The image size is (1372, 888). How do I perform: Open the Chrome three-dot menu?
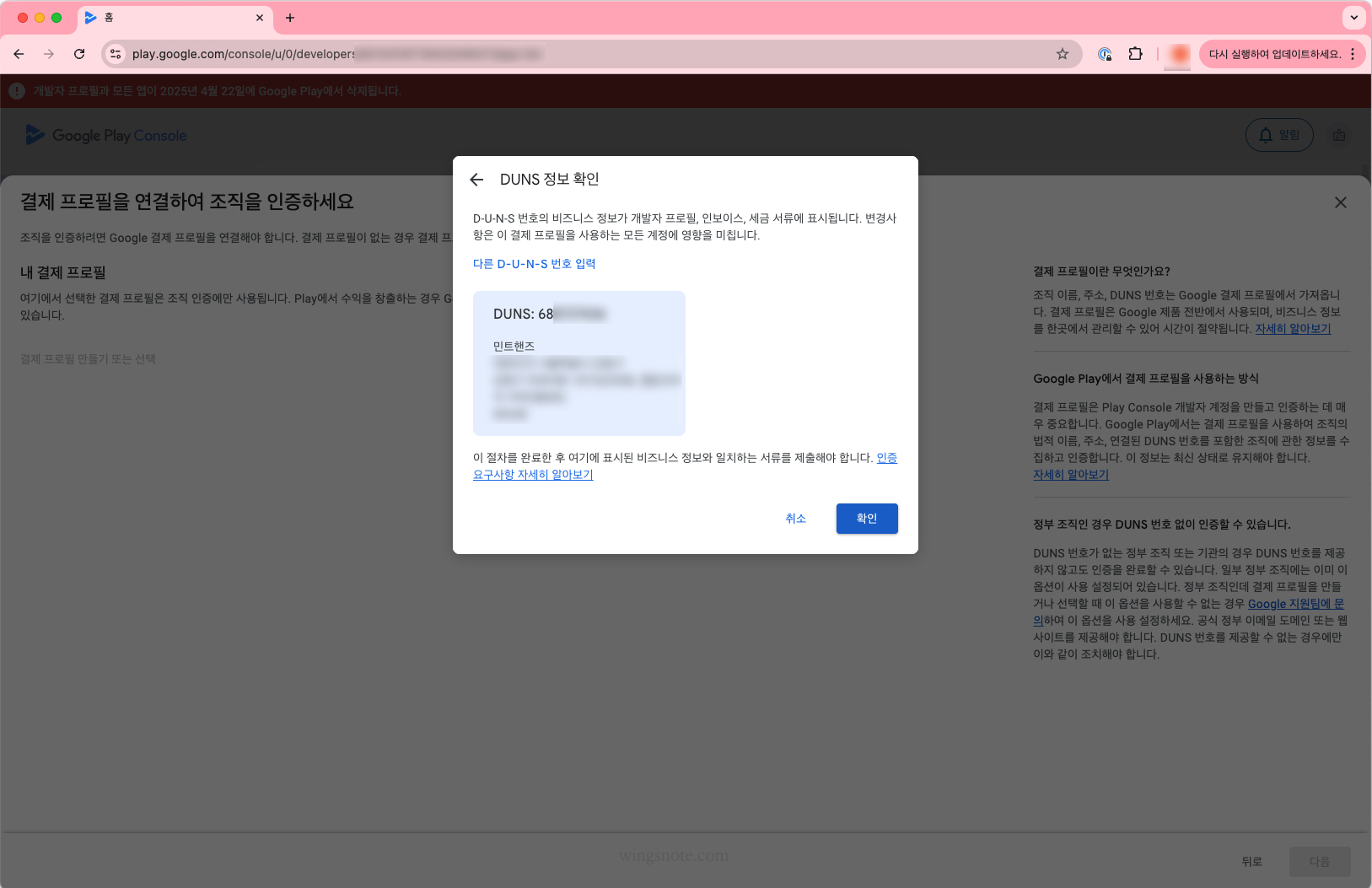coord(1353,54)
